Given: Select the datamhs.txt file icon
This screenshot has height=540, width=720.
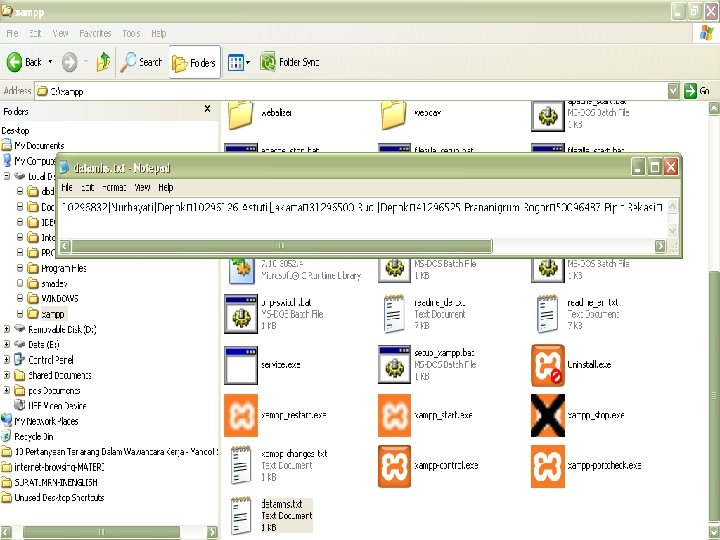Looking at the screenshot, I should (x=241, y=516).
